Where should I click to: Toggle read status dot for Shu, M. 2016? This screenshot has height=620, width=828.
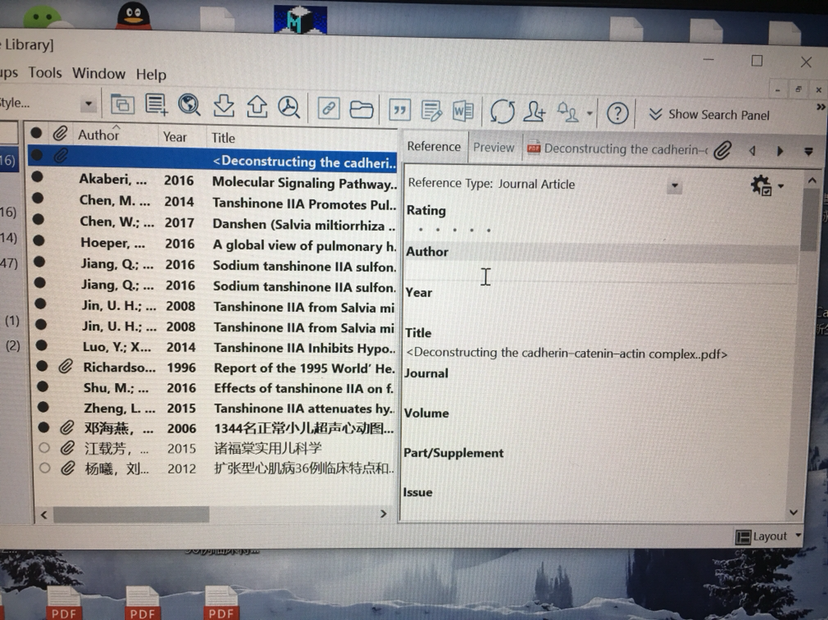(x=43, y=386)
